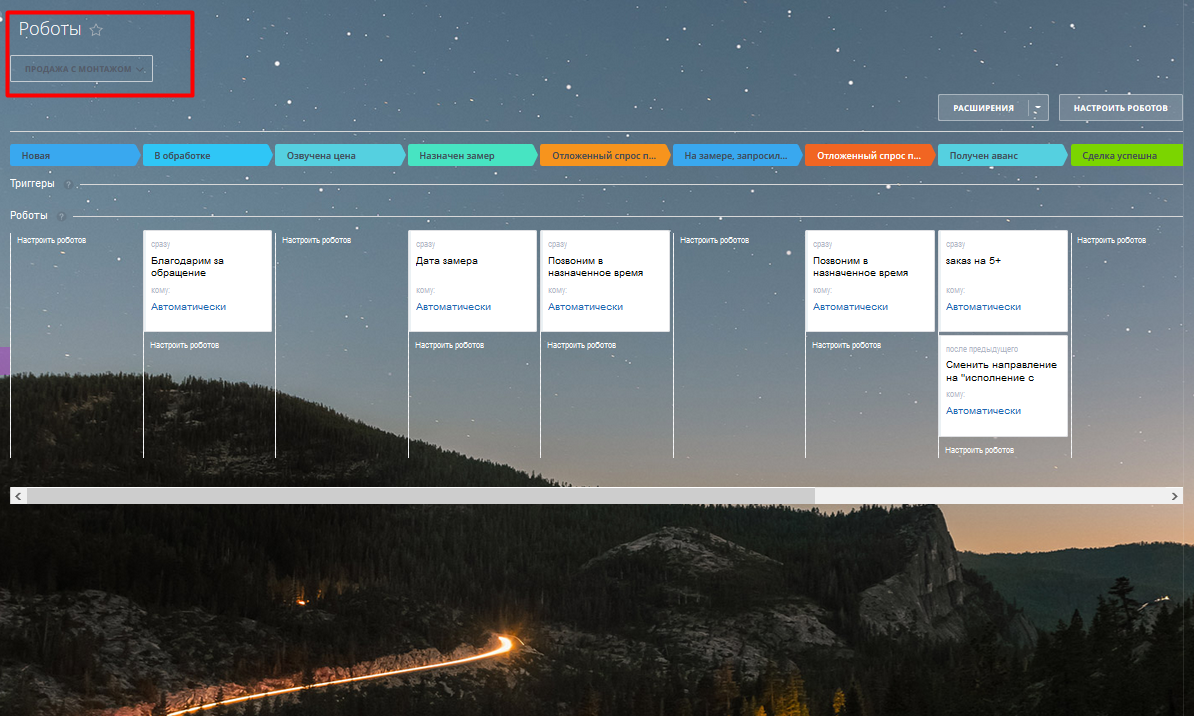
Task: Click the horizontal scrollbar thumb
Action: (420, 496)
